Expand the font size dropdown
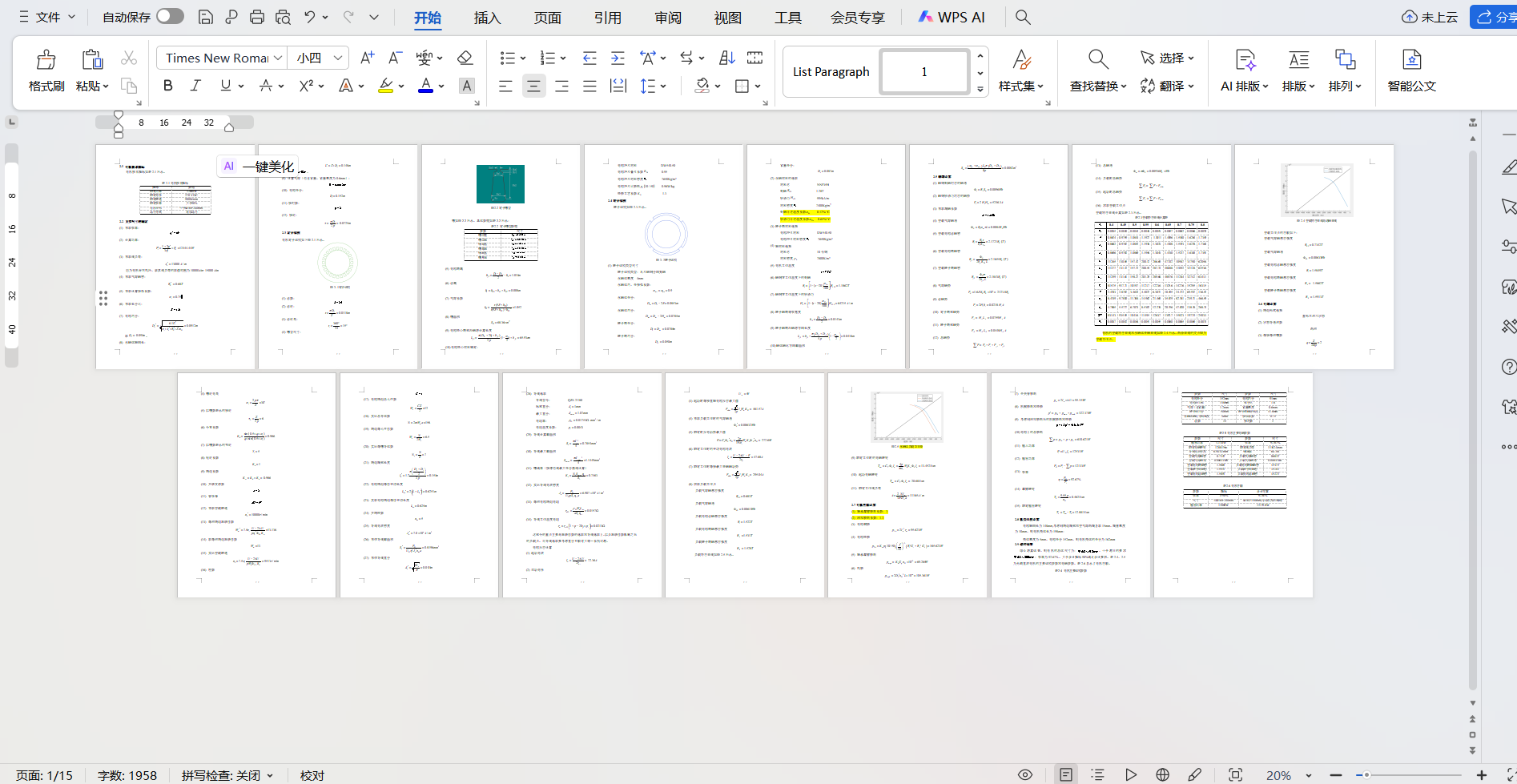This screenshot has height=784, width=1517. click(338, 58)
